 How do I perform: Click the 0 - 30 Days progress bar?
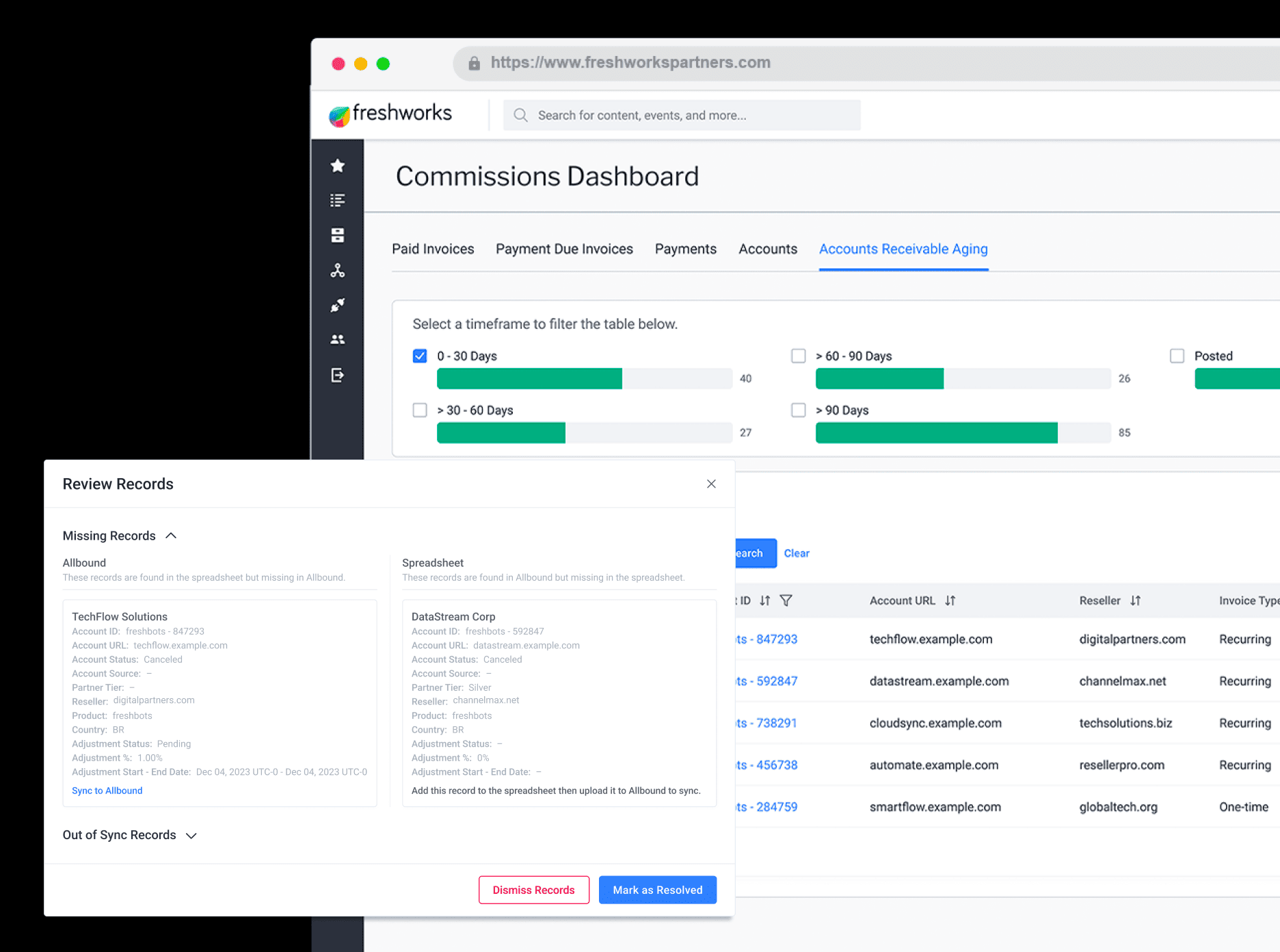click(x=585, y=378)
